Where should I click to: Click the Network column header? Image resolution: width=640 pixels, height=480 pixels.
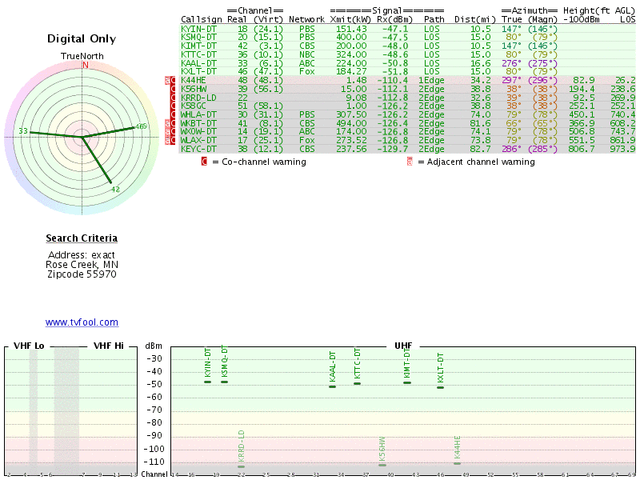[x=307, y=20]
